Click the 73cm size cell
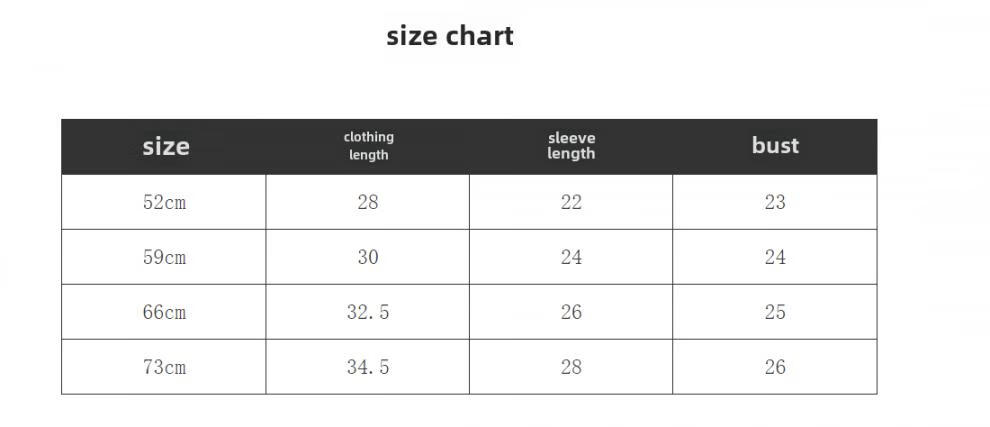Viewport: 990px width, 427px height. click(165, 367)
